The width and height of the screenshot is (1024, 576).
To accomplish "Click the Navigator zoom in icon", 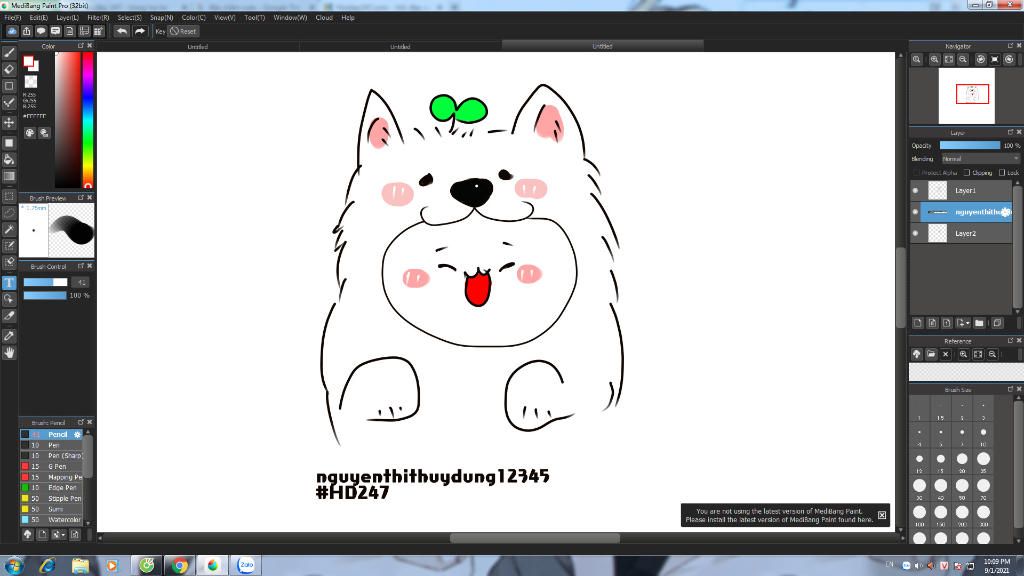I will 935,59.
